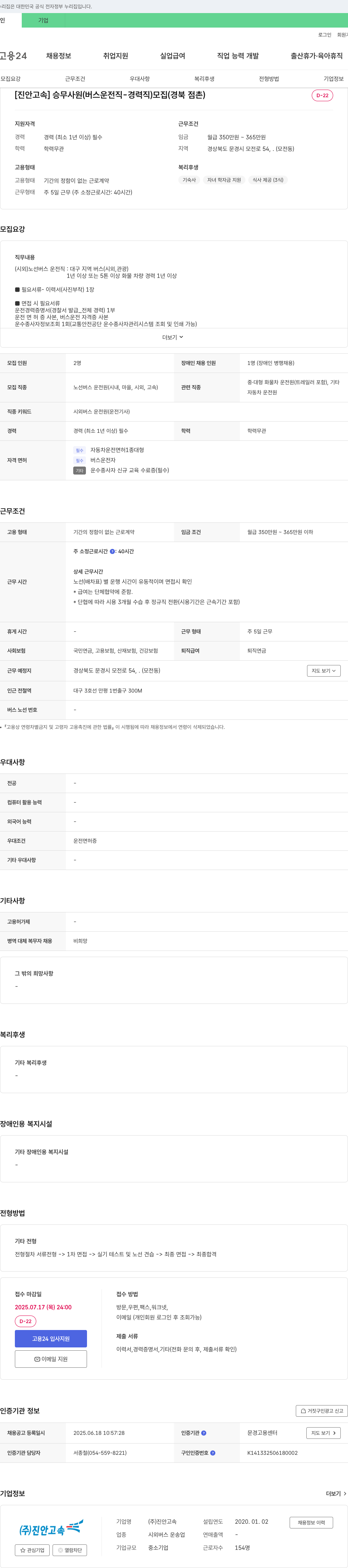This screenshot has height=1568, width=348.
Task: Toggle the 열람차단 button
Action: 70,1550
